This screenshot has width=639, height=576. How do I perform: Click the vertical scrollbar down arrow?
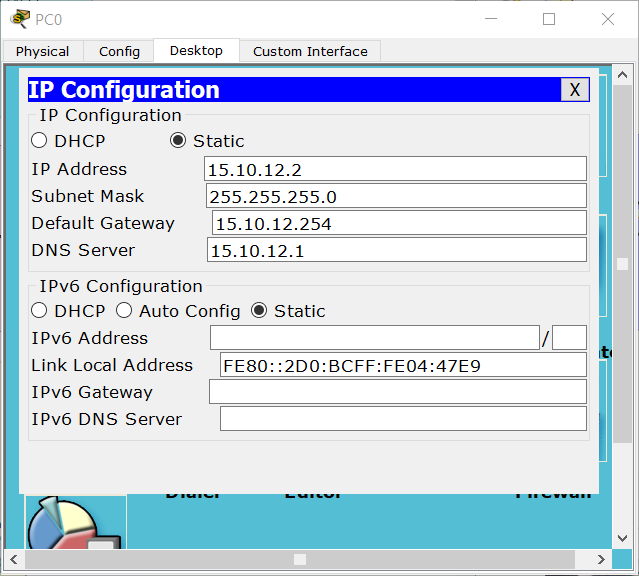click(622, 538)
